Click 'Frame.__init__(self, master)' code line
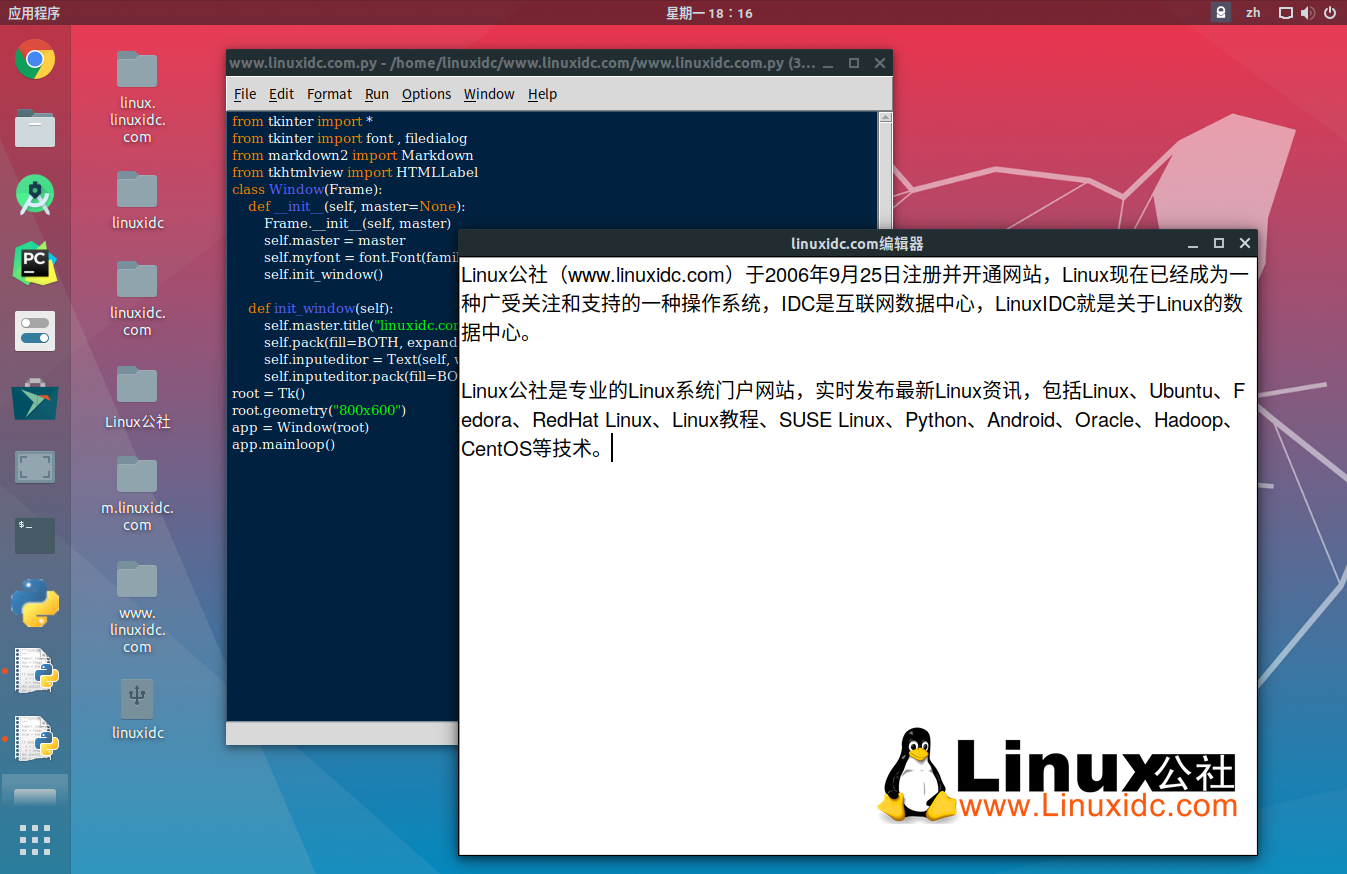Screen dimensions: 1347x874 358,223
